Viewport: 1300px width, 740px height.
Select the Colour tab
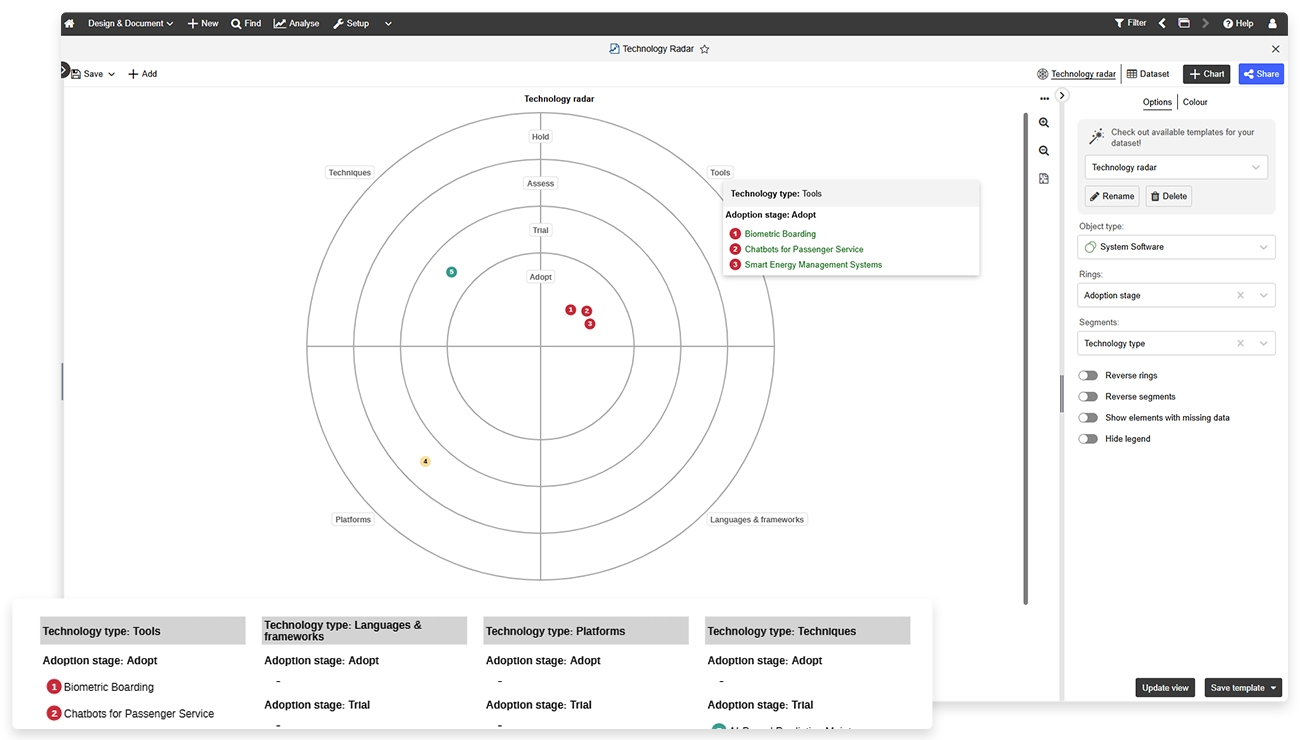click(1195, 102)
